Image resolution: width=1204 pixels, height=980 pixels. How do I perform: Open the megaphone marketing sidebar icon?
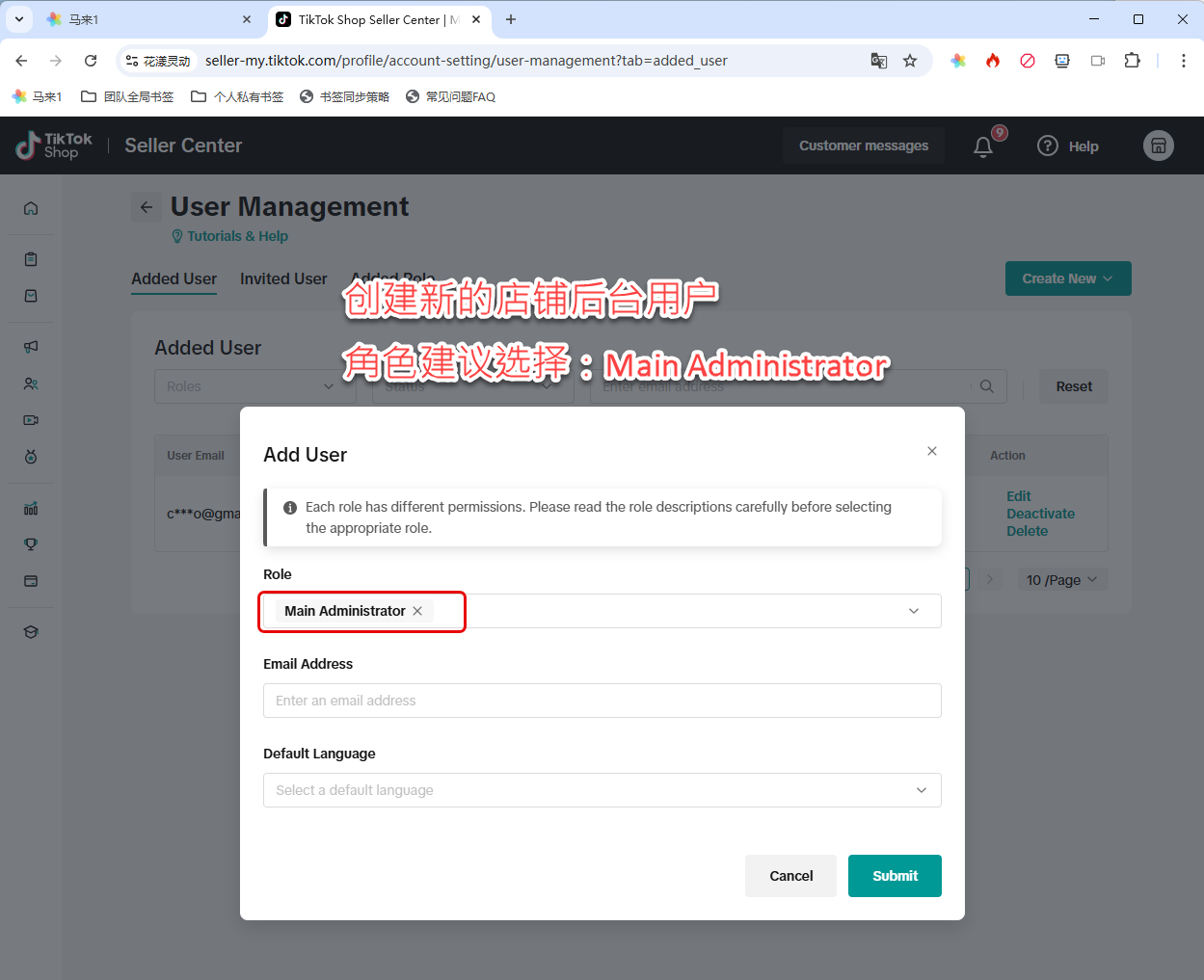tap(31, 347)
